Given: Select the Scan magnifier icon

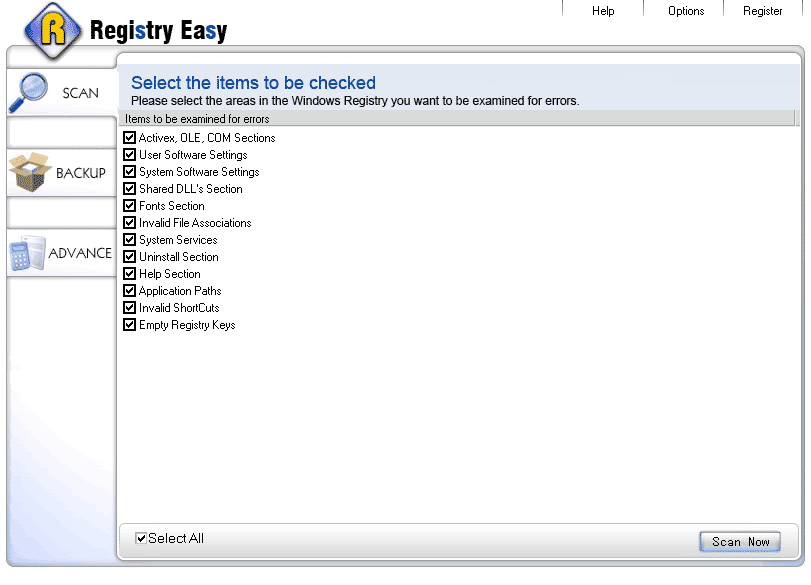Looking at the screenshot, I should (29, 91).
